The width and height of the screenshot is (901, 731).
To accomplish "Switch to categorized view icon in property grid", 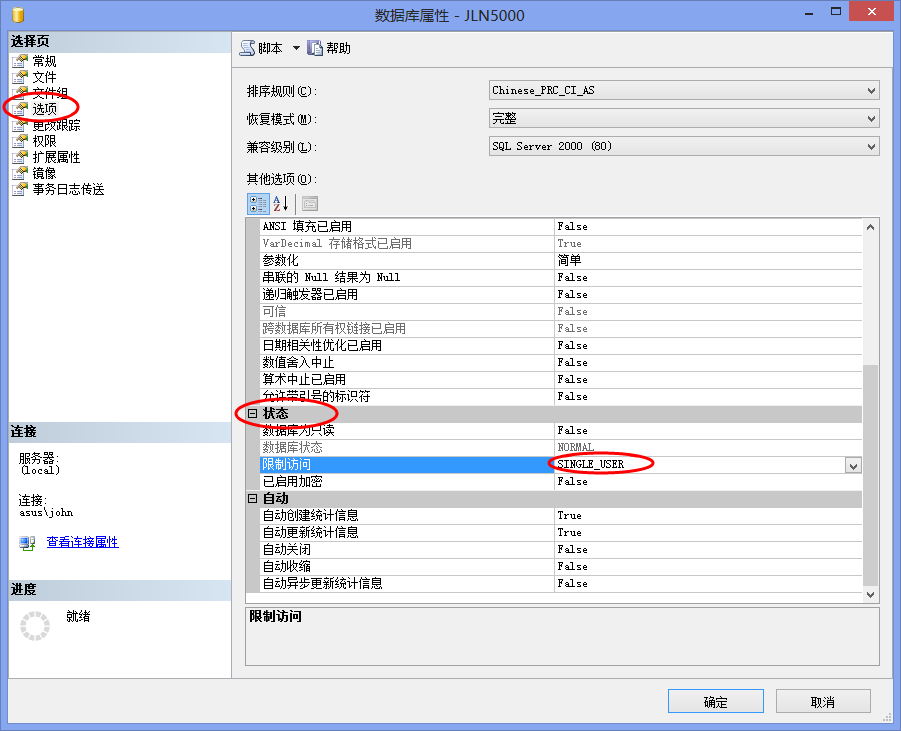I will 257,204.
